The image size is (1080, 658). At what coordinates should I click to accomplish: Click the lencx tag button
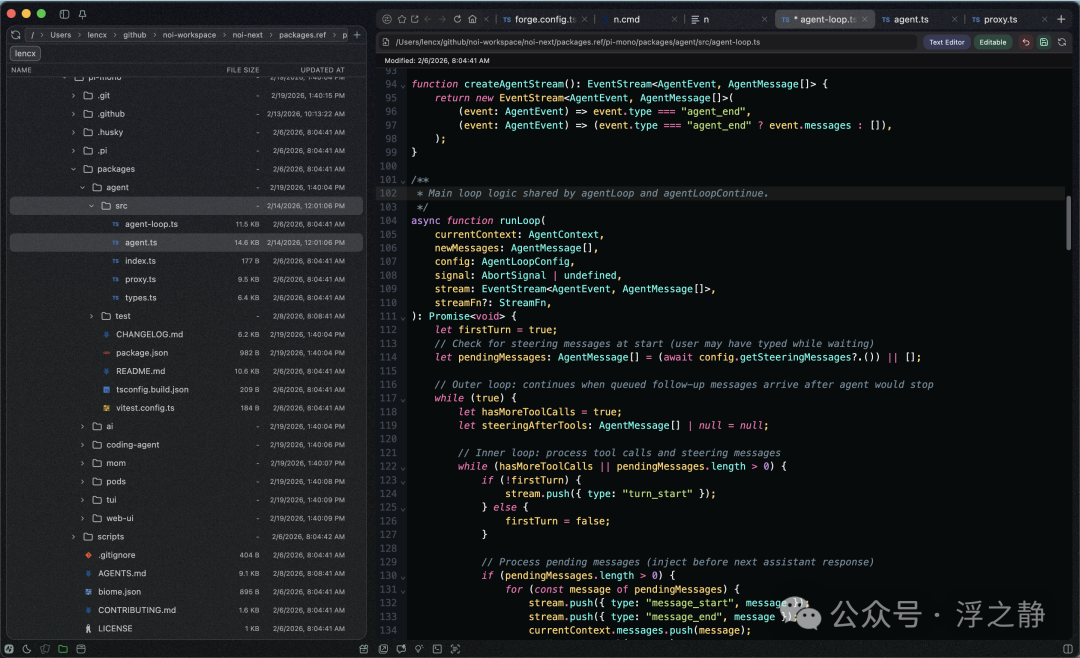tap(25, 53)
